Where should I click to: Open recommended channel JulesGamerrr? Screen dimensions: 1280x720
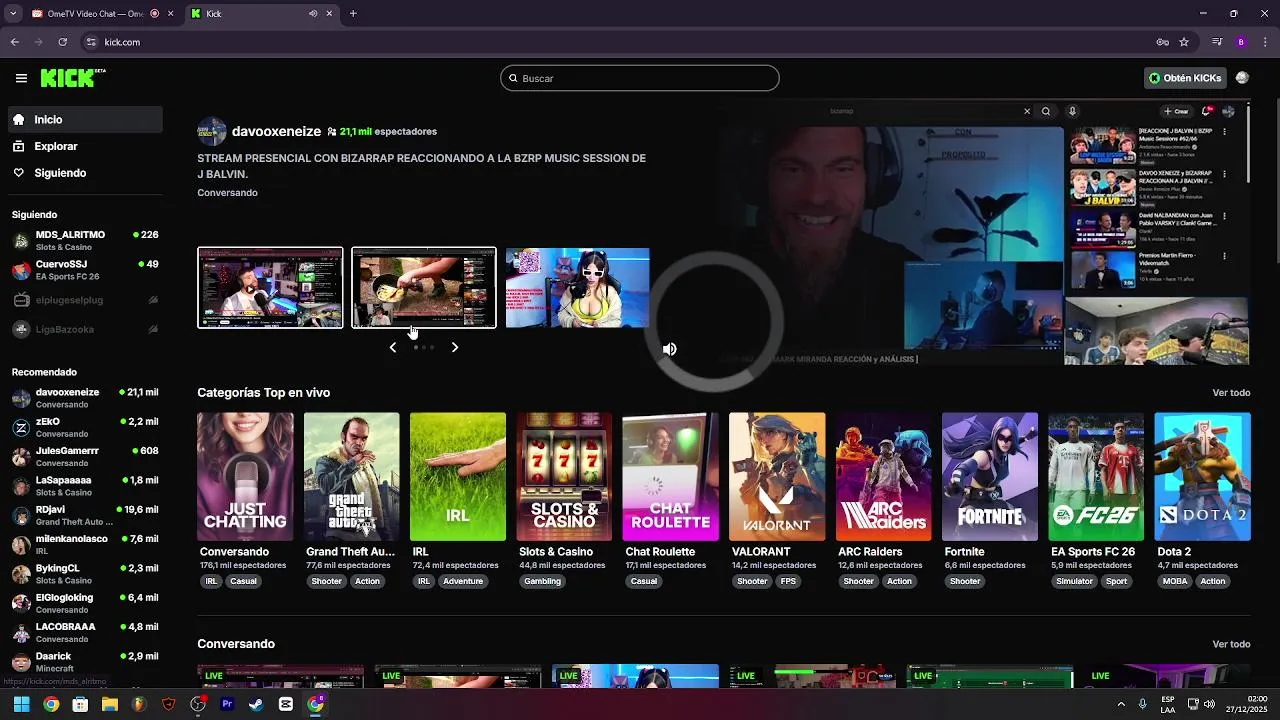pyautogui.click(x=85, y=456)
